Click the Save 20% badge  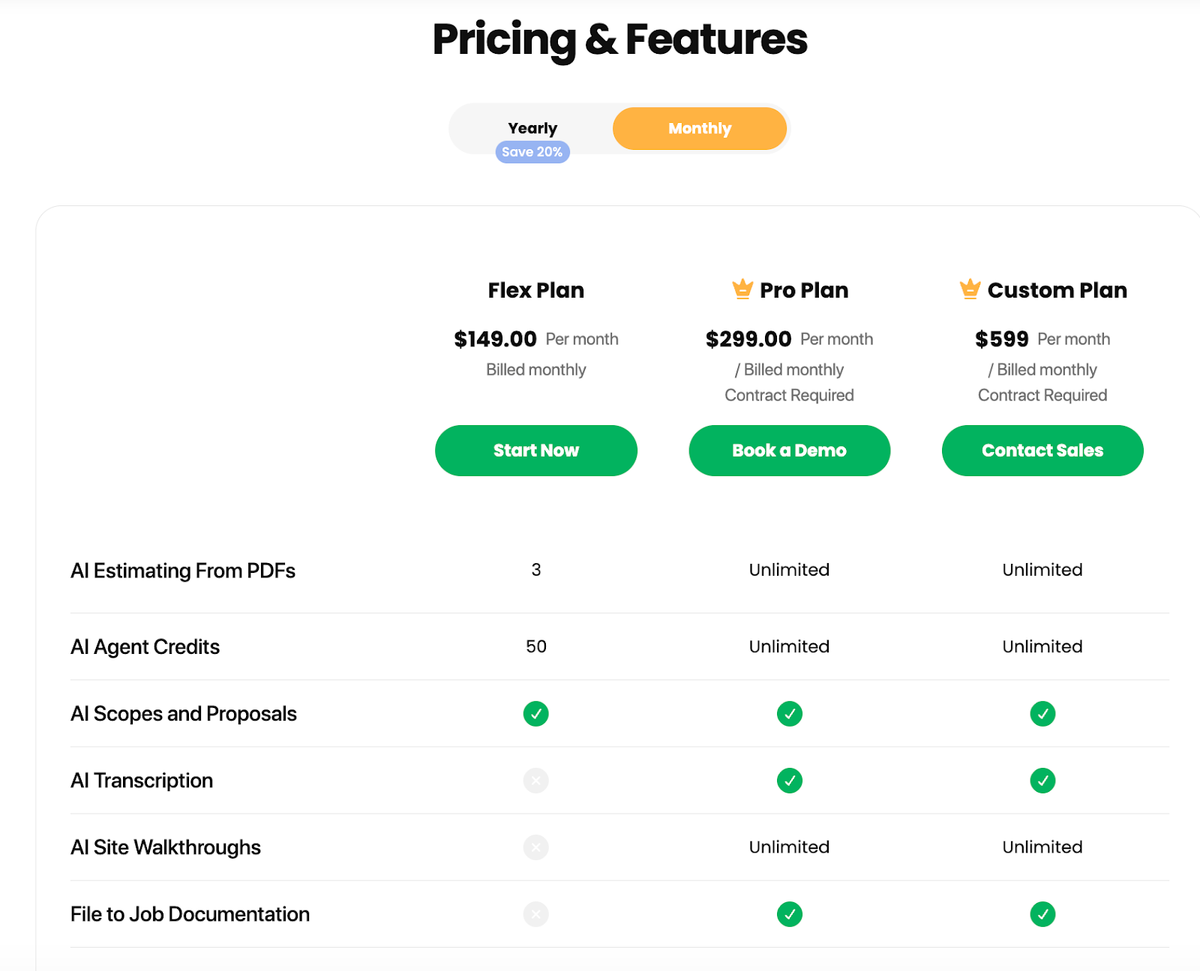click(x=532, y=152)
